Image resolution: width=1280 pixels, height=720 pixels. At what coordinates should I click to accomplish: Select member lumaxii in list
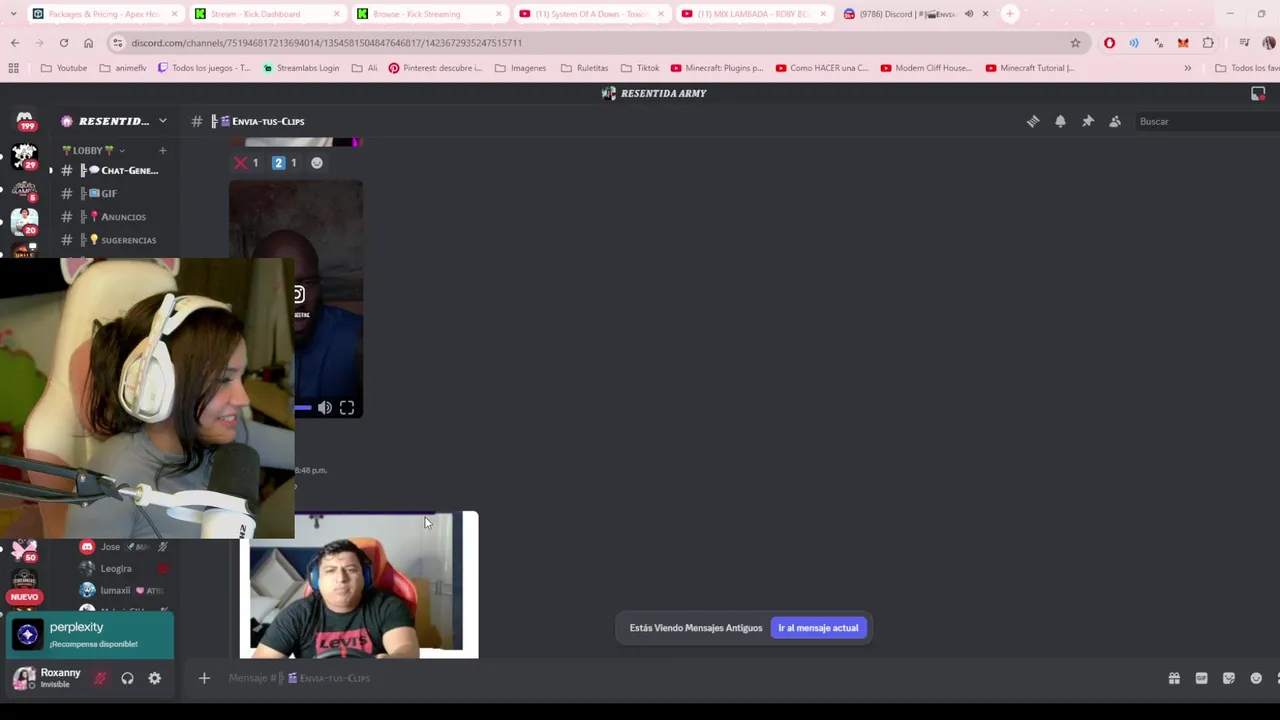pyautogui.click(x=124, y=591)
